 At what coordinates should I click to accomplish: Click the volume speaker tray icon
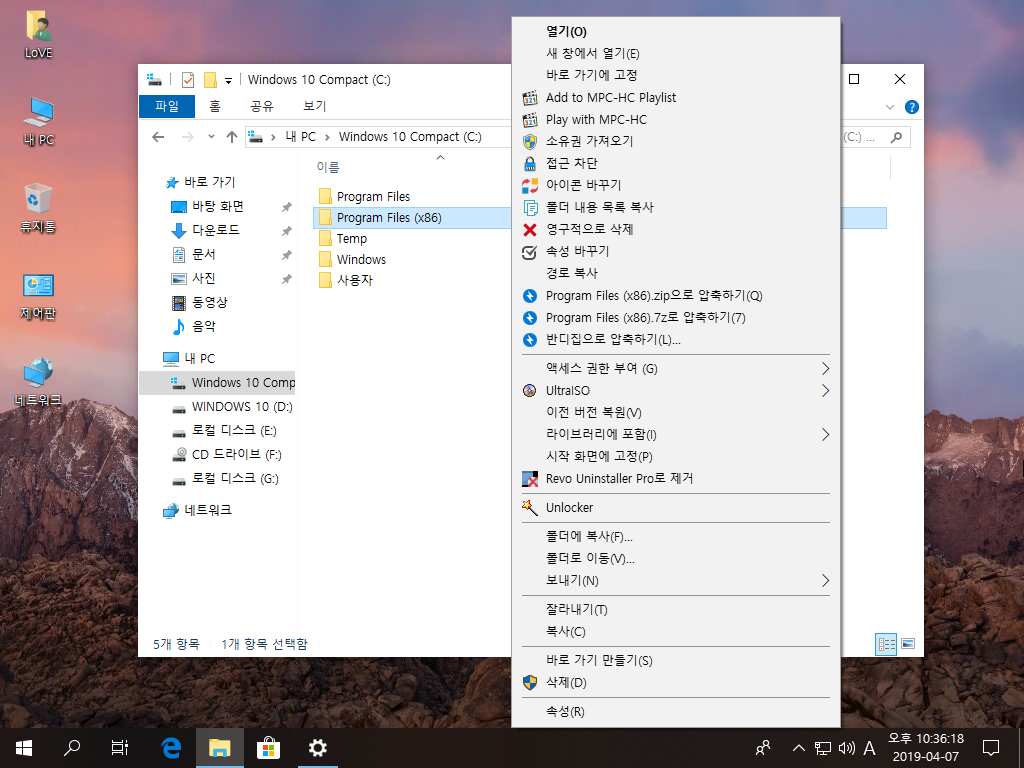[x=846, y=748]
